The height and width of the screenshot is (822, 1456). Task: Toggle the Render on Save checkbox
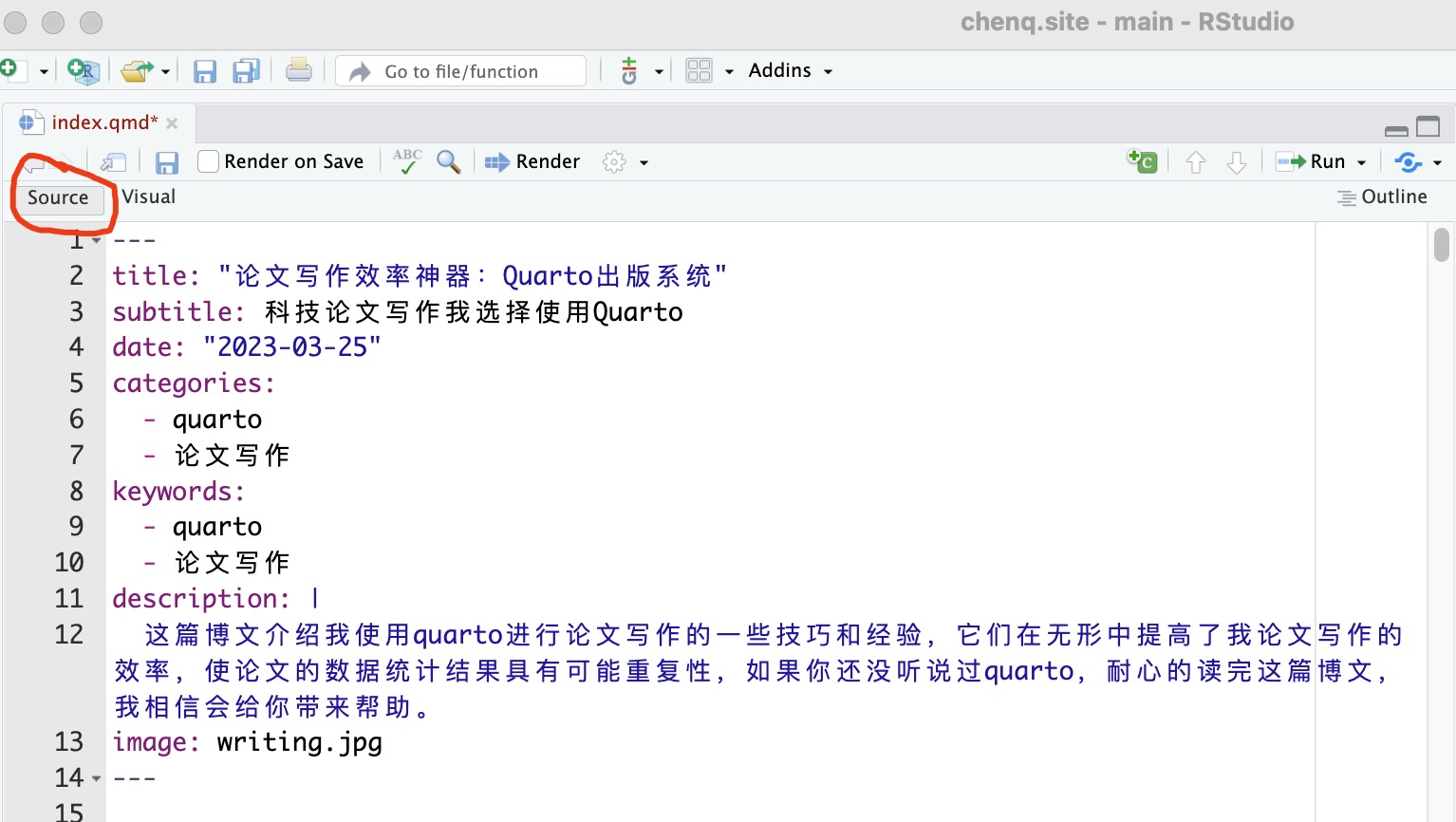pos(209,161)
